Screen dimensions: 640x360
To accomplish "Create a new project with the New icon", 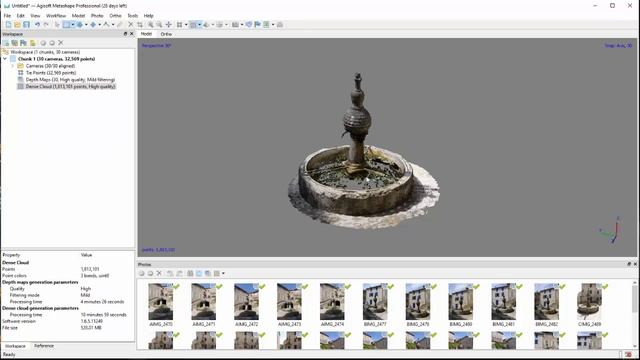I will pyautogui.click(x=9, y=25).
